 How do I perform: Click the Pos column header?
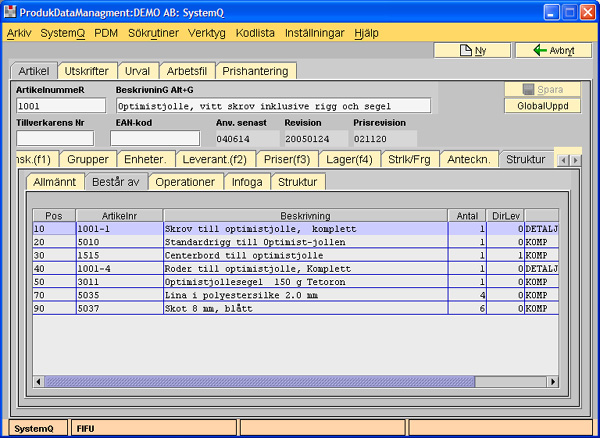(54, 216)
